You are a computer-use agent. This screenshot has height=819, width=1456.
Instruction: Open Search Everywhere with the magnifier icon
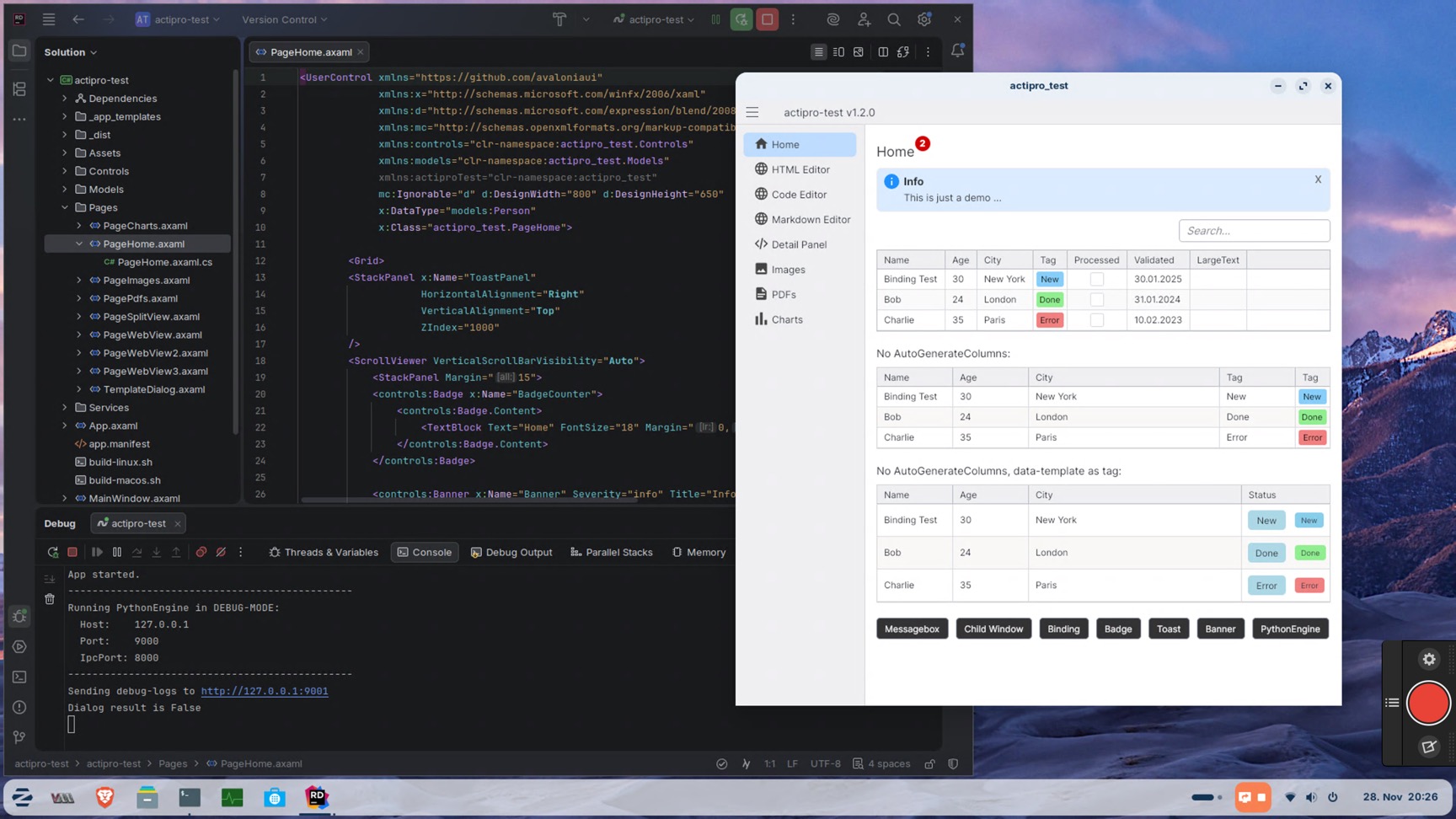(x=893, y=19)
